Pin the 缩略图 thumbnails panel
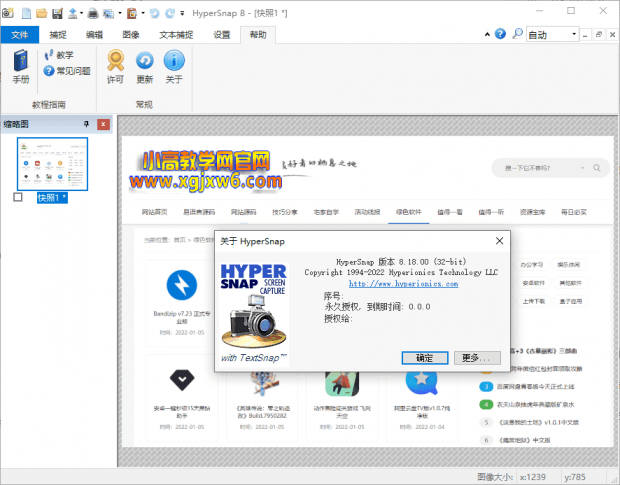This screenshot has height=485, width=620. 87,124
